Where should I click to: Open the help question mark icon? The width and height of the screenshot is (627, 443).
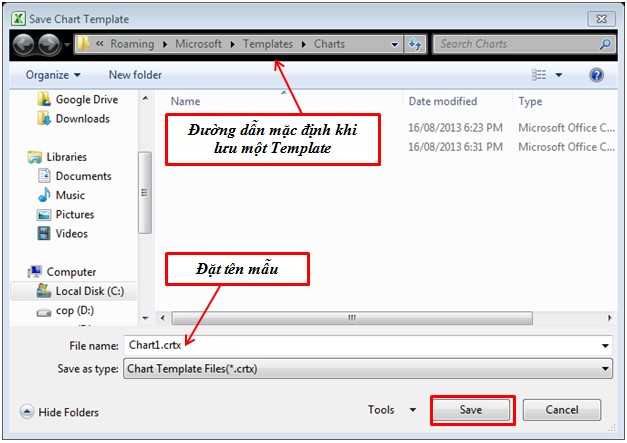tap(597, 75)
